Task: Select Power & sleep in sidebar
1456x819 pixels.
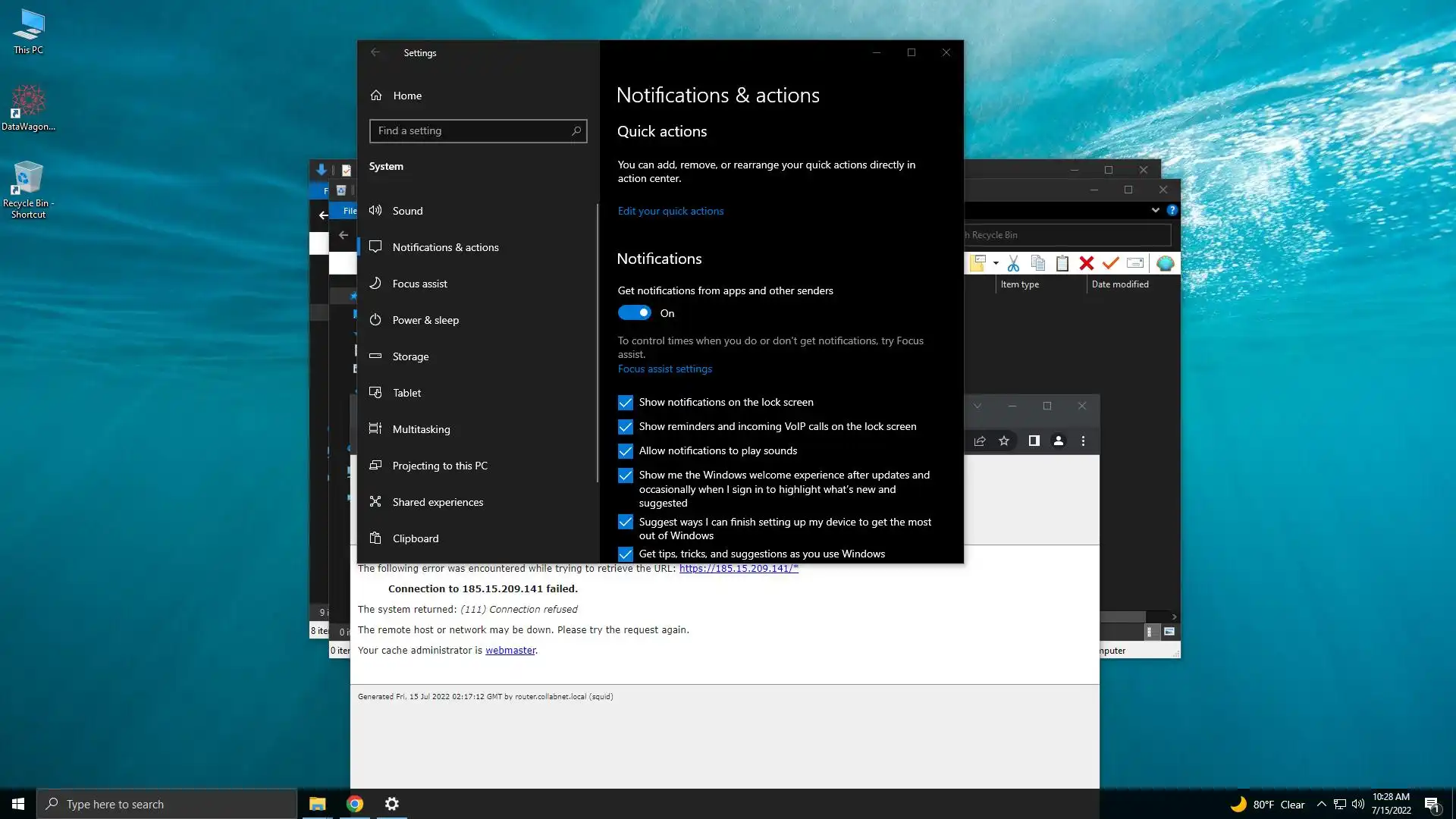Action: point(425,320)
